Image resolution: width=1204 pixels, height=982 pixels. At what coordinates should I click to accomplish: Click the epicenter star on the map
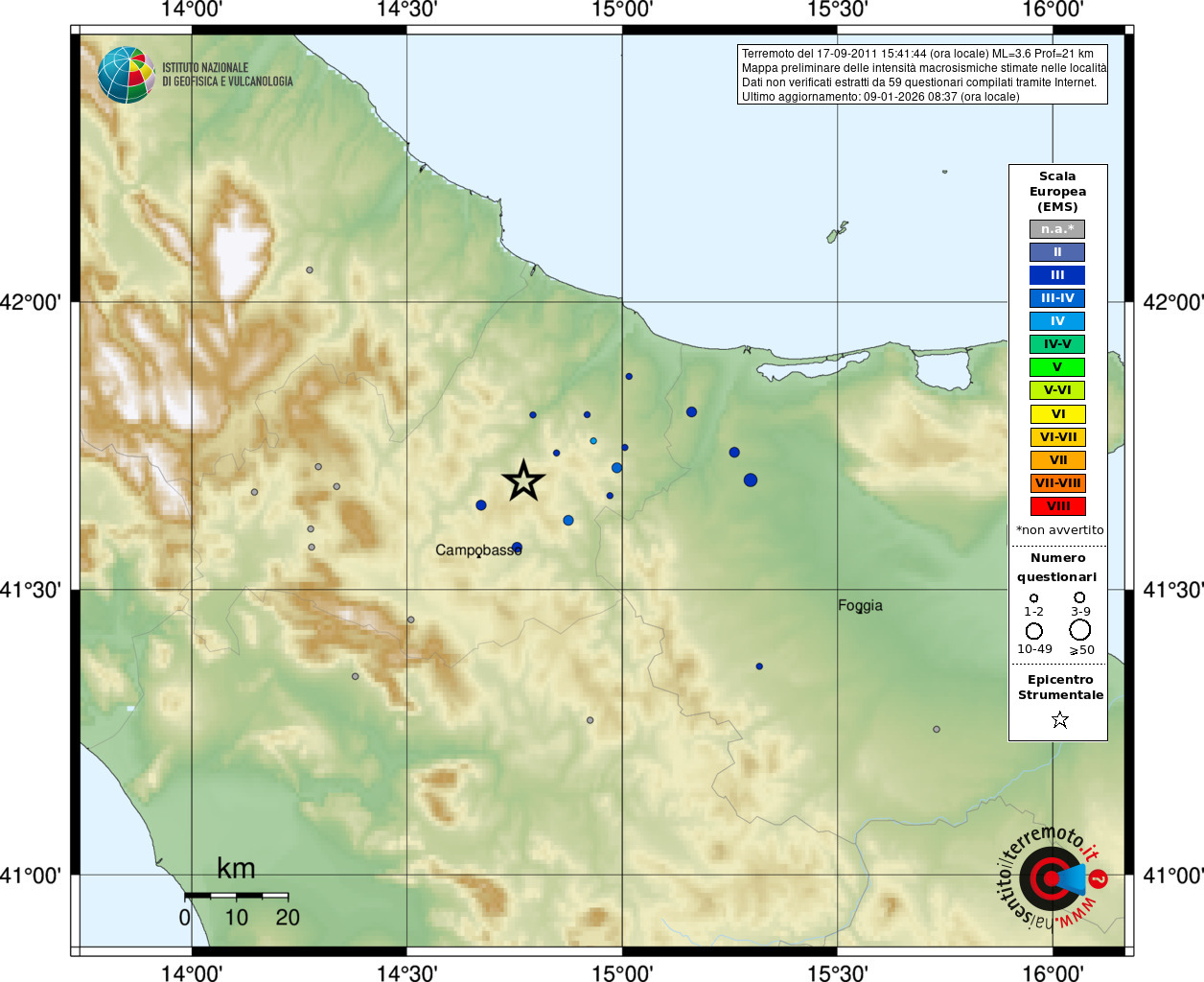click(523, 480)
